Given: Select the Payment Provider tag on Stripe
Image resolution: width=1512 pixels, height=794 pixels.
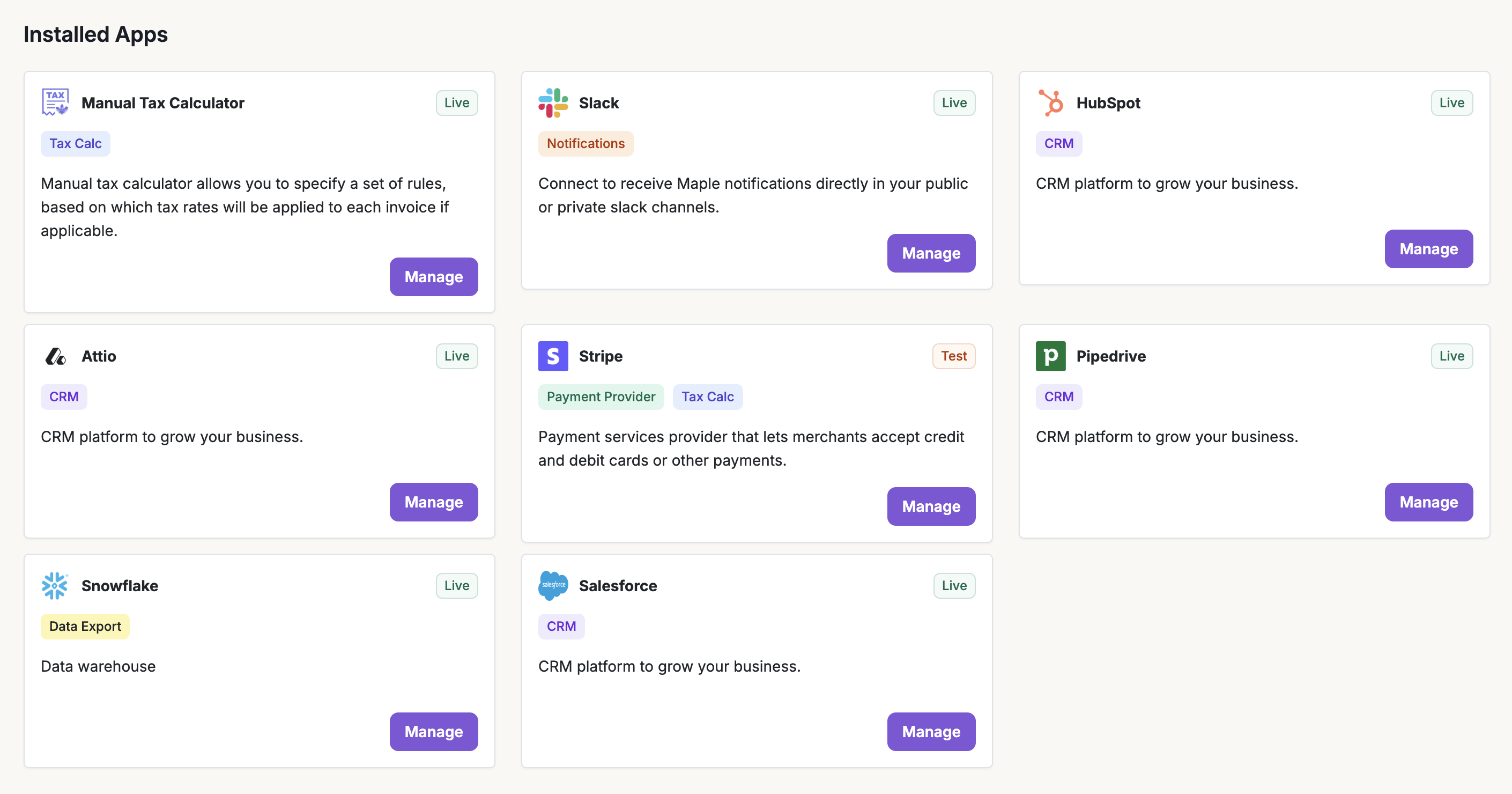Looking at the screenshot, I should click(x=601, y=396).
